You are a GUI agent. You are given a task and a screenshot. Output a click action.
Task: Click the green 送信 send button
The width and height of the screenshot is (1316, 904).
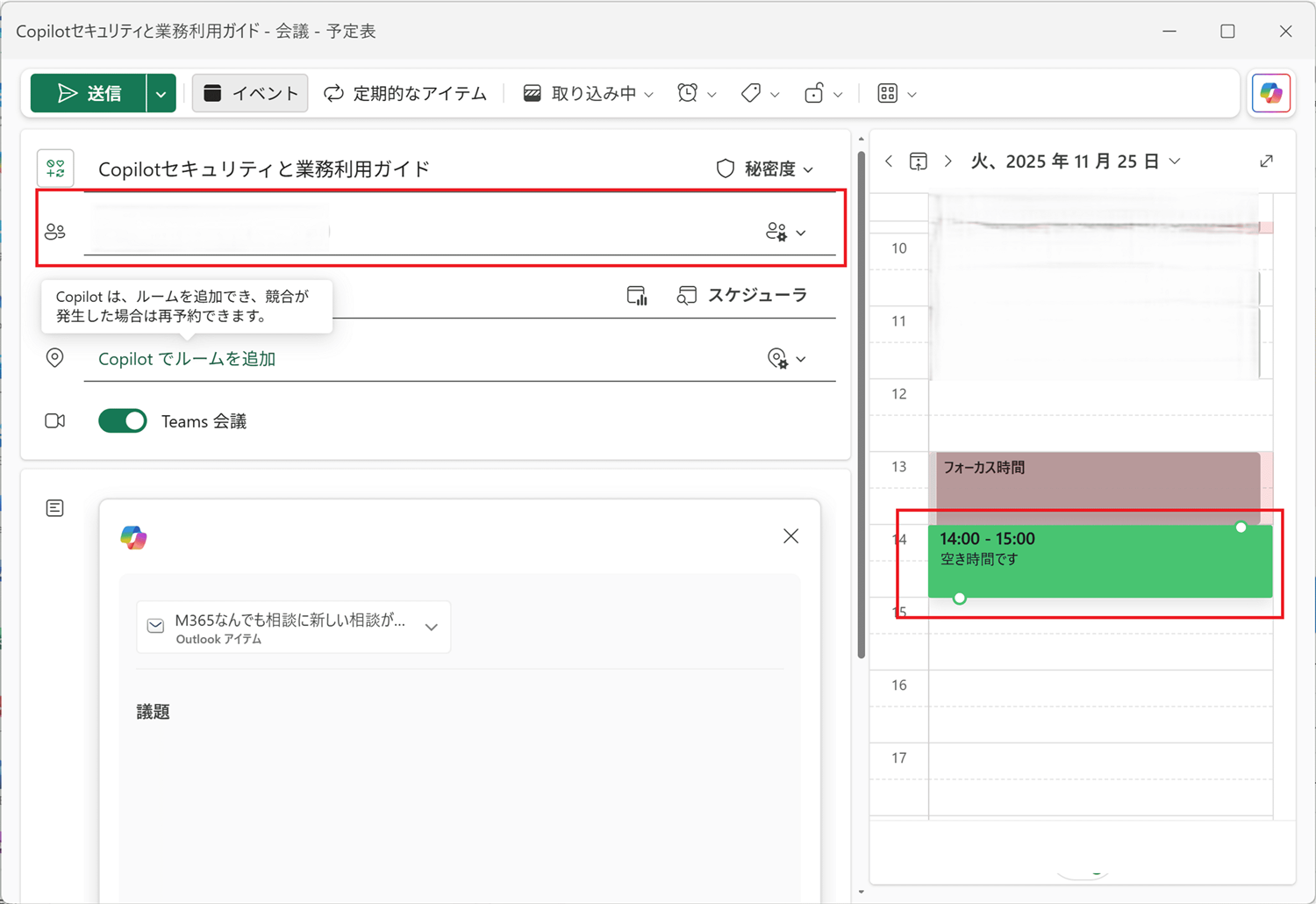click(x=89, y=93)
